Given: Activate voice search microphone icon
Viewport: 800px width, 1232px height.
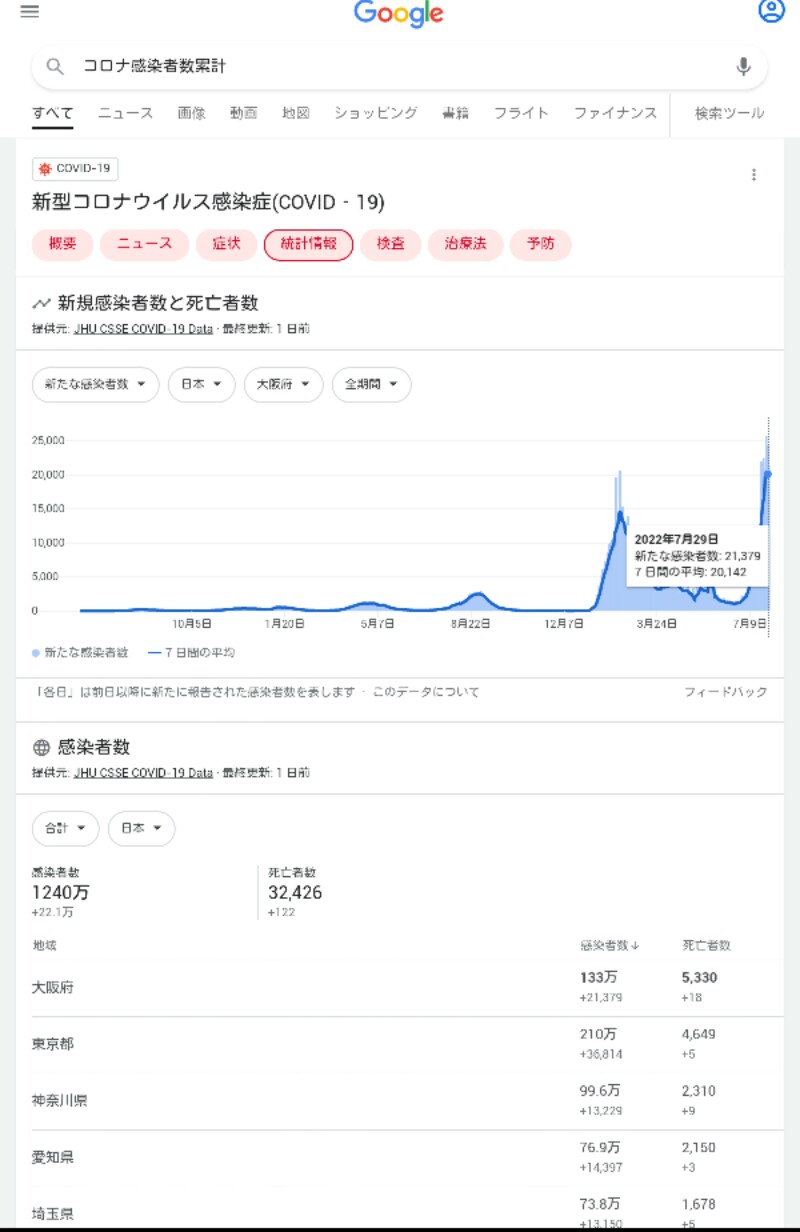Looking at the screenshot, I should [743, 67].
